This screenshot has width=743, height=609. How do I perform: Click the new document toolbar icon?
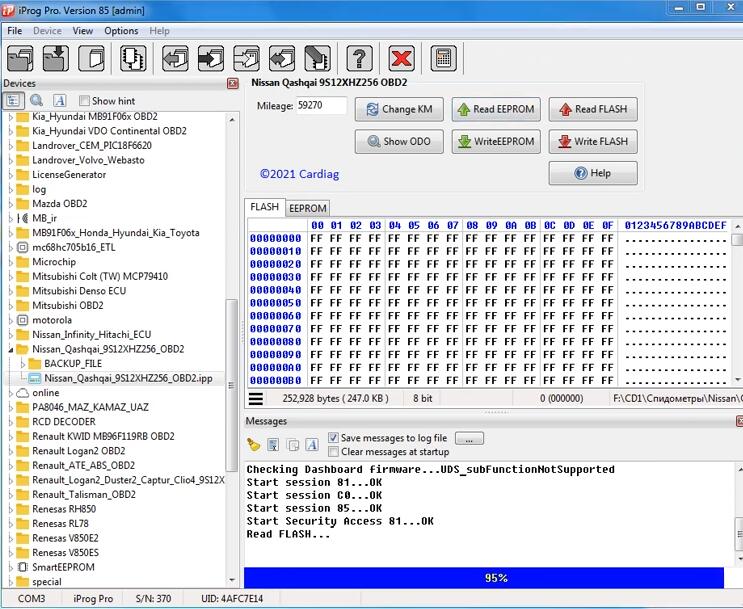click(x=91, y=58)
